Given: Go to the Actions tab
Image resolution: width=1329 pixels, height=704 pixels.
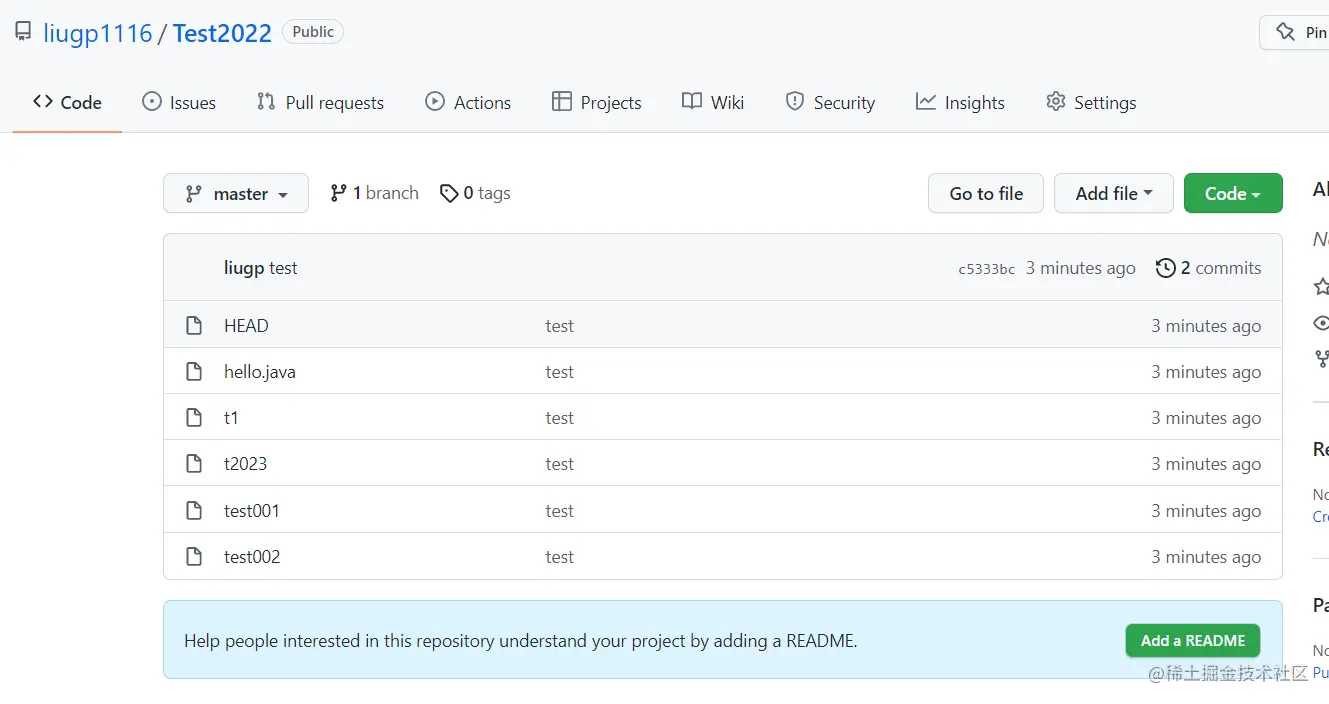Looking at the screenshot, I should [x=468, y=102].
